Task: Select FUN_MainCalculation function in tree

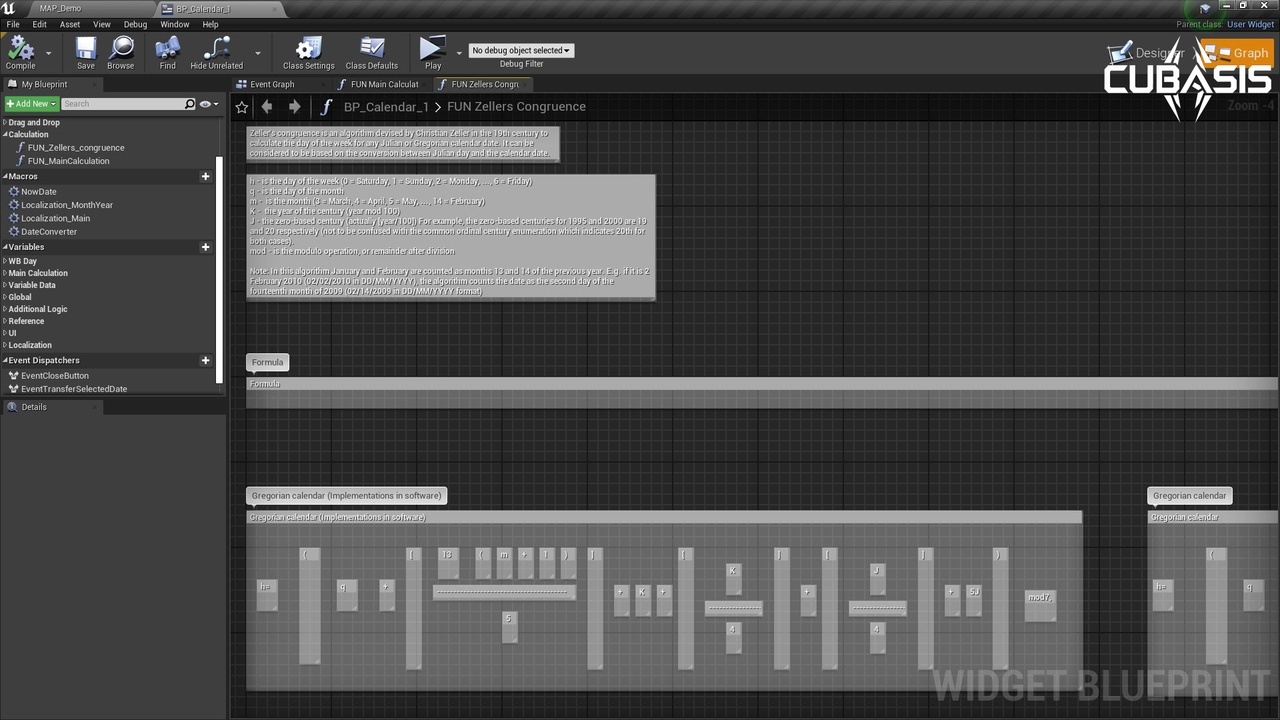Action: (x=68, y=161)
